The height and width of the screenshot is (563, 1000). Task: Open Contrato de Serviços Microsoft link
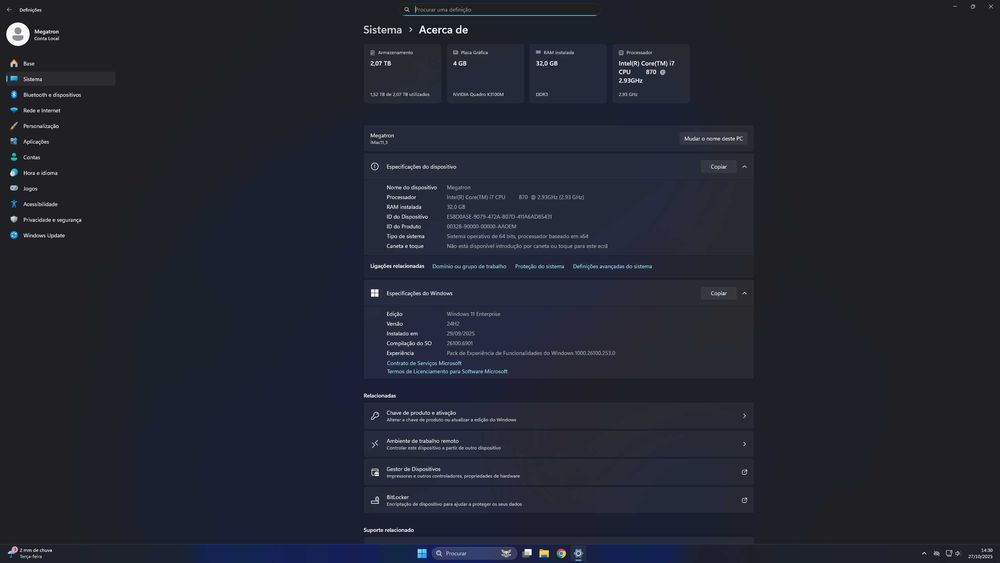pos(424,363)
